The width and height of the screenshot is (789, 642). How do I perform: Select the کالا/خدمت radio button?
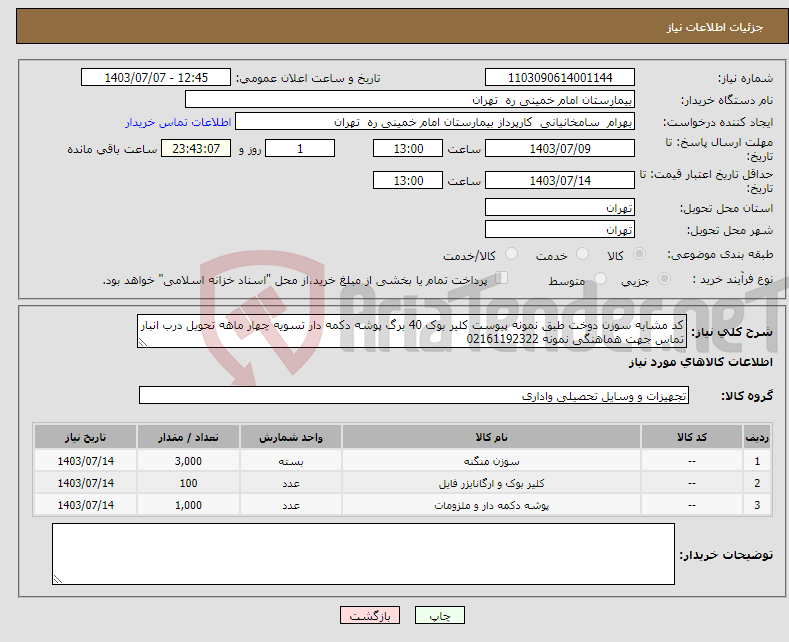511,254
